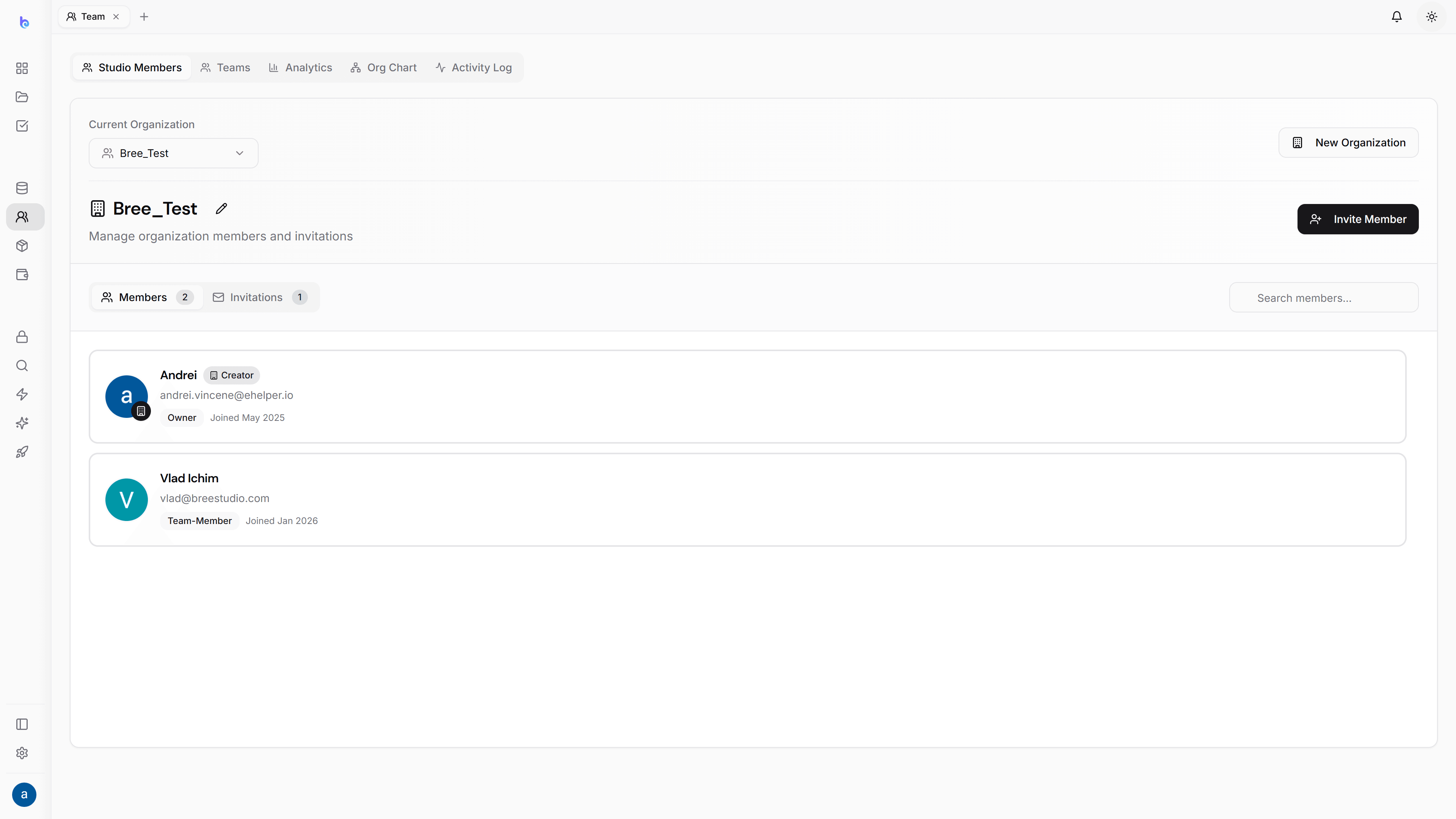This screenshot has height=819, width=1456.
Task: Toggle the sidebar panel layout icon
Action: [x=22, y=725]
